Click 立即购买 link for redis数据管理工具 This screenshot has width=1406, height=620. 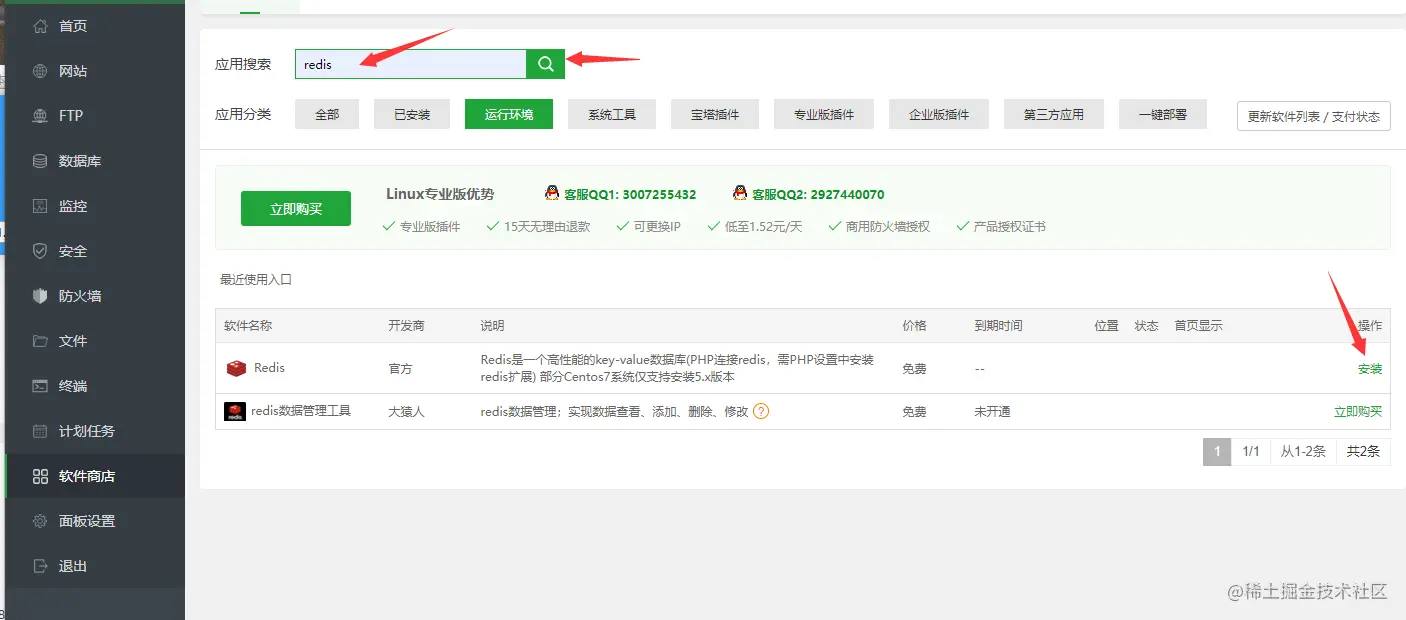(x=1358, y=411)
